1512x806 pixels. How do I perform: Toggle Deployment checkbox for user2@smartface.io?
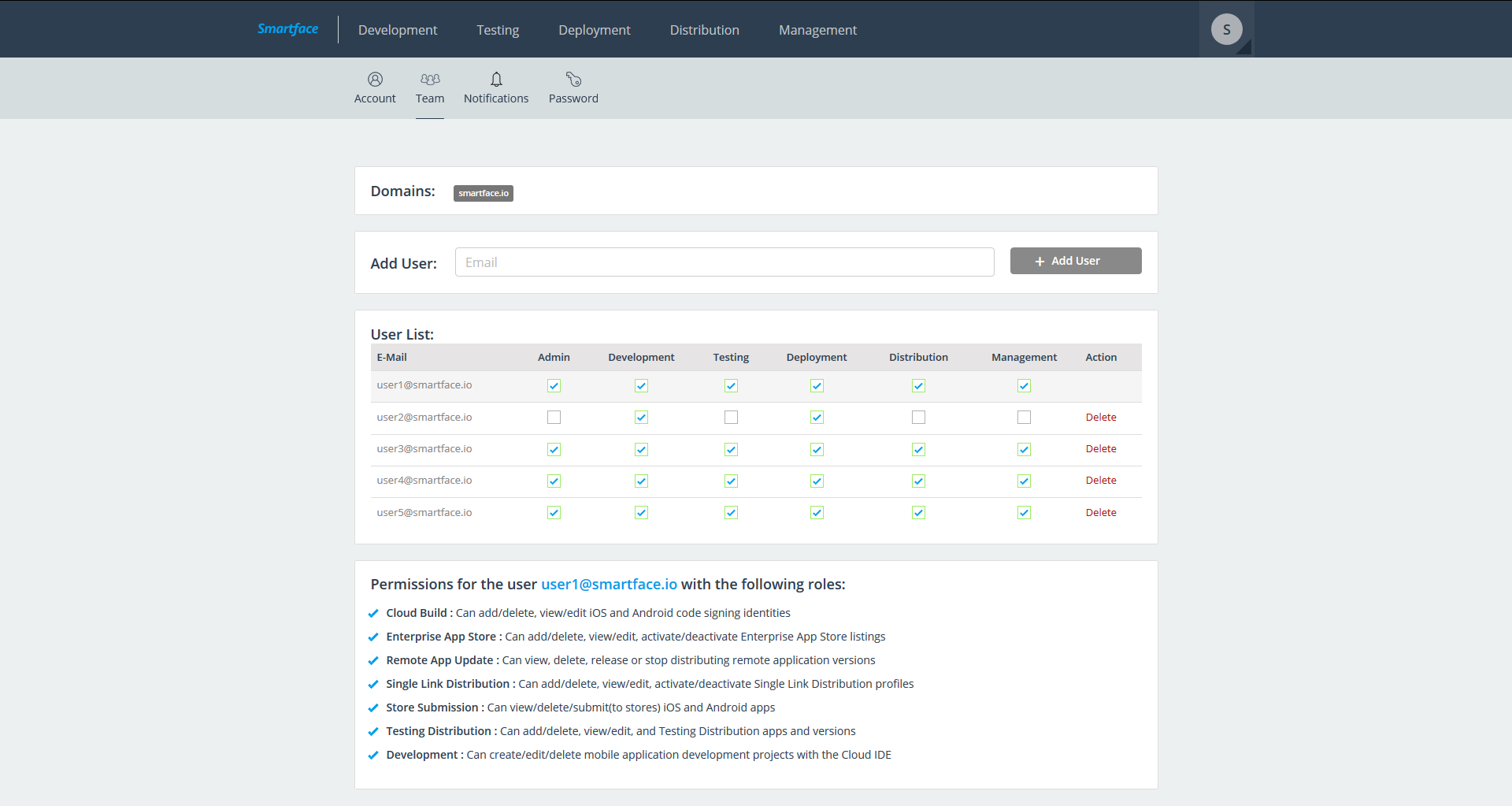(817, 418)
